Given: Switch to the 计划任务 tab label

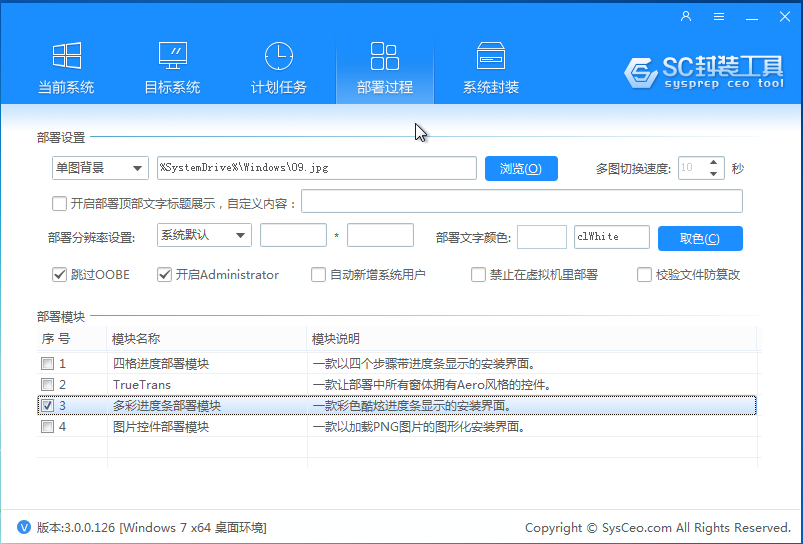Looking at the screenshot, I should point(279,87).
